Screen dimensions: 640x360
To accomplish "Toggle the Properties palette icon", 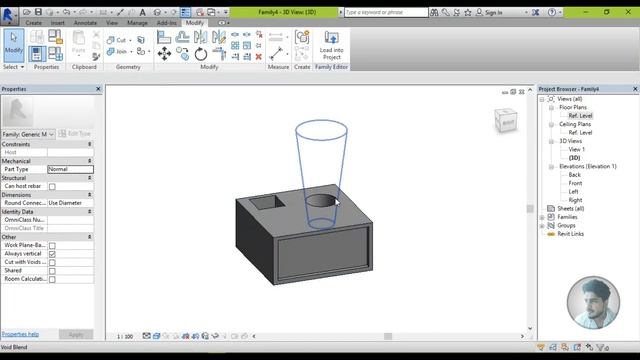I will [x=37, y=54].
